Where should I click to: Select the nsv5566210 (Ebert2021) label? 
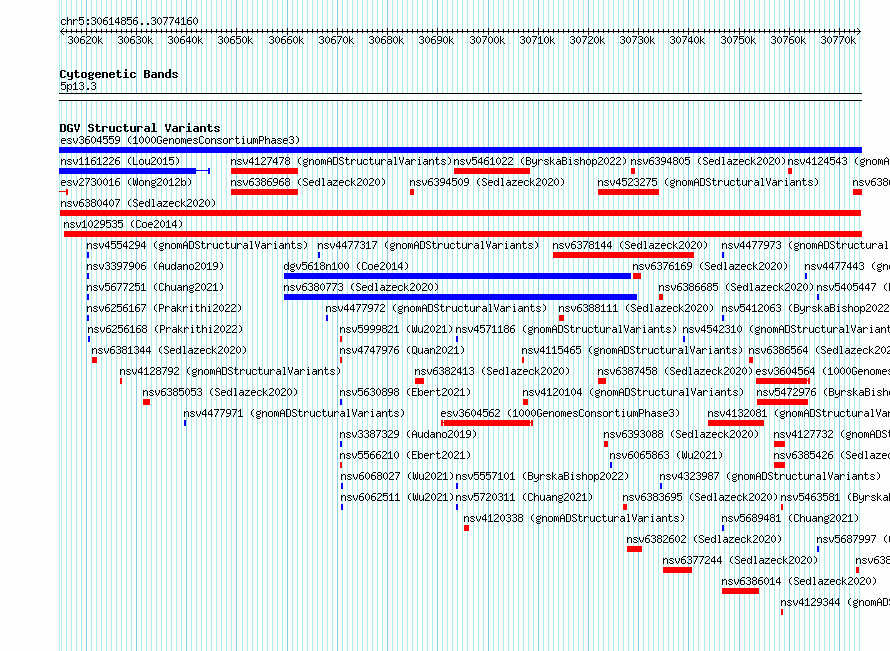click(x=405, y=455)
